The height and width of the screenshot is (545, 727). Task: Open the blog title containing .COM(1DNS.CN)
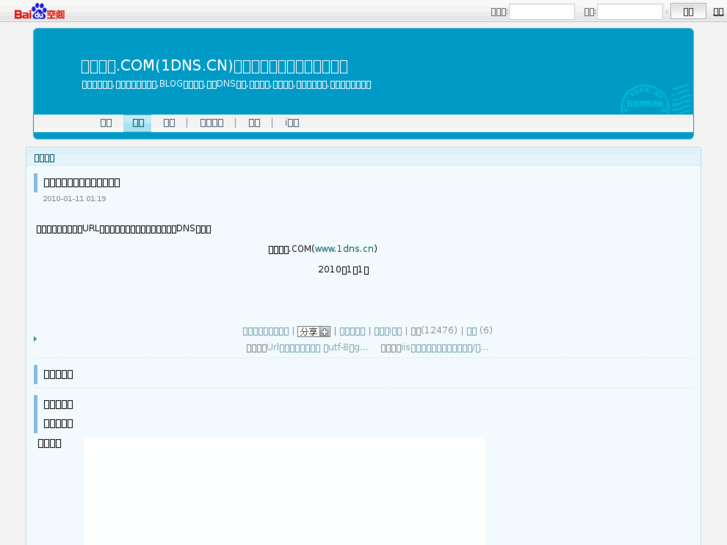pos(214,66)
